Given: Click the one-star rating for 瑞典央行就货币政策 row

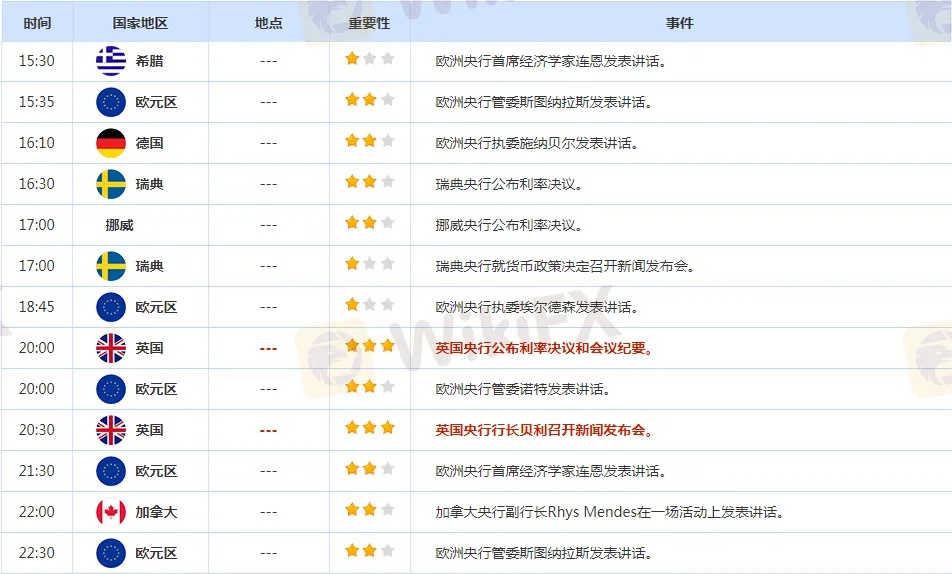Looking at the screenshot, I should pyautogui.click(x=370, y=264).
